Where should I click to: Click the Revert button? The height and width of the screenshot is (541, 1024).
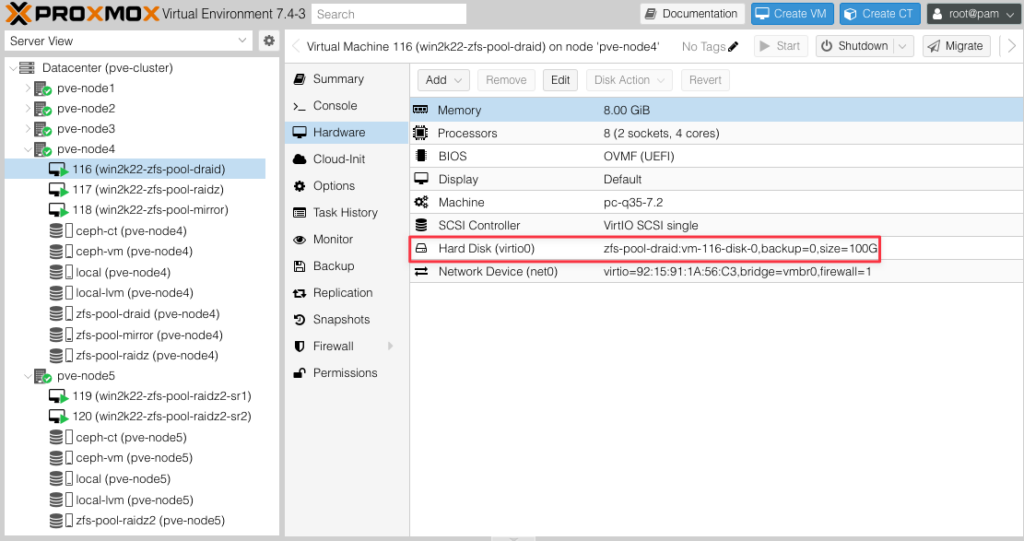(x=705, y=80)
